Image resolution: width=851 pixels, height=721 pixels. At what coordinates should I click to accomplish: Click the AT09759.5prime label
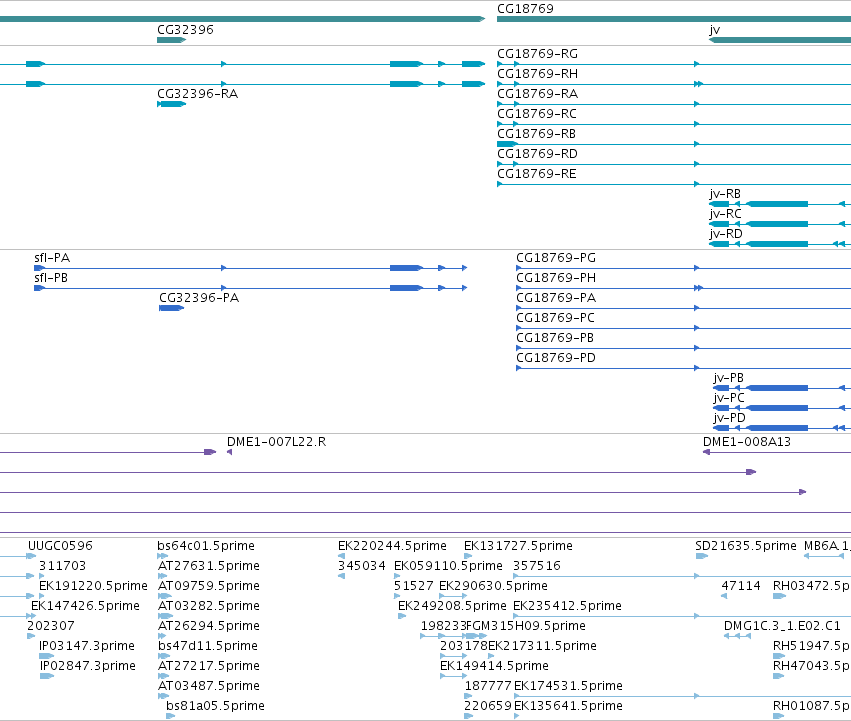tap(209, 586)
